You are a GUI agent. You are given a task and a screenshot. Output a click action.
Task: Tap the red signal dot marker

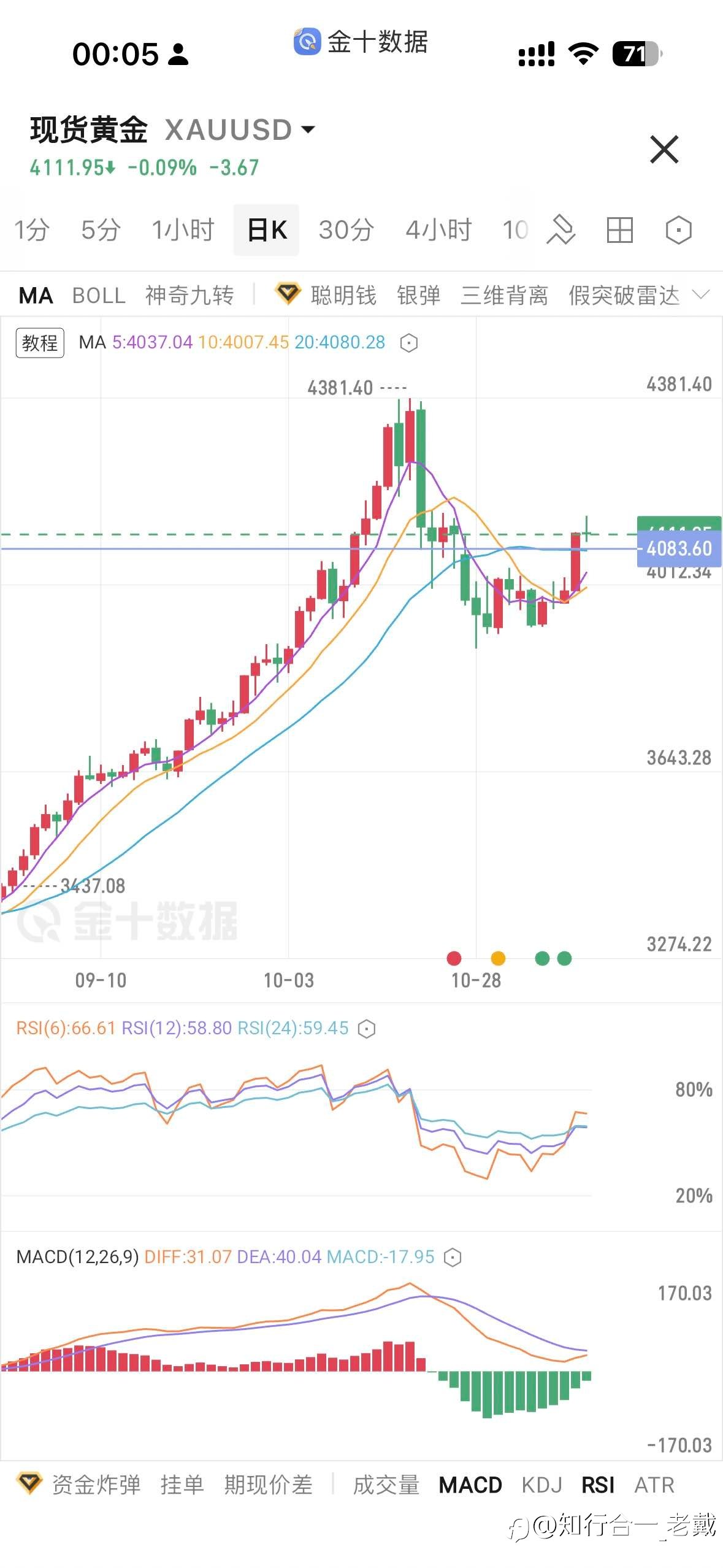click(454, 958)
